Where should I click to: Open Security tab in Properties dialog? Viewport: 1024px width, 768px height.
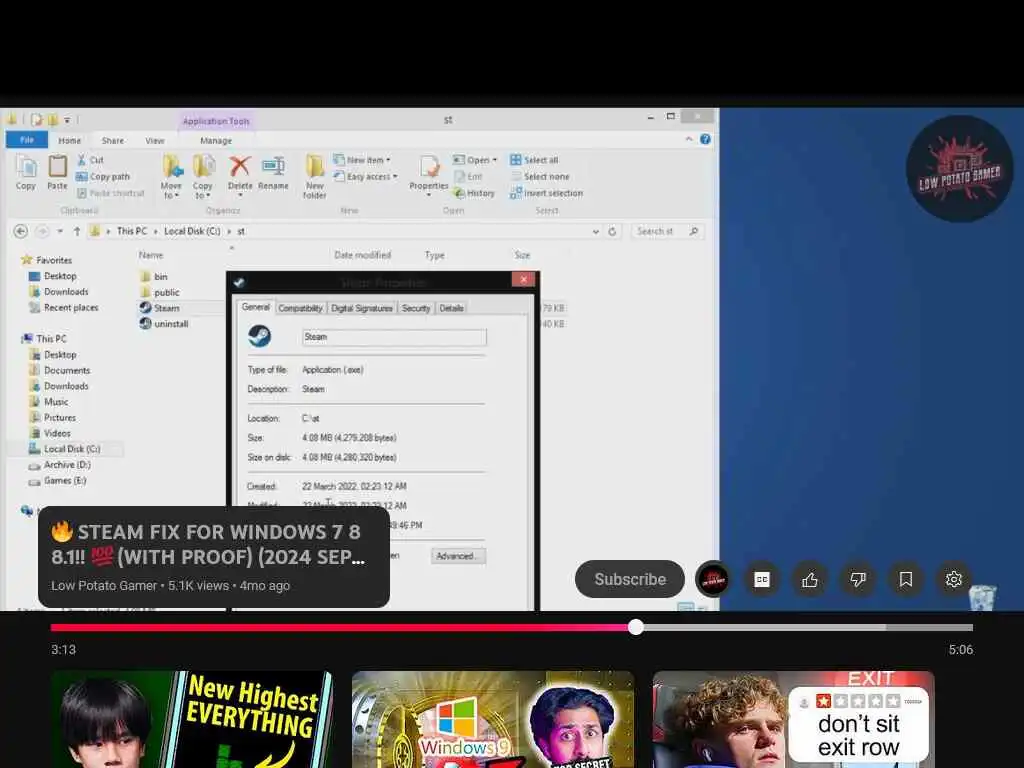[416, 308]
